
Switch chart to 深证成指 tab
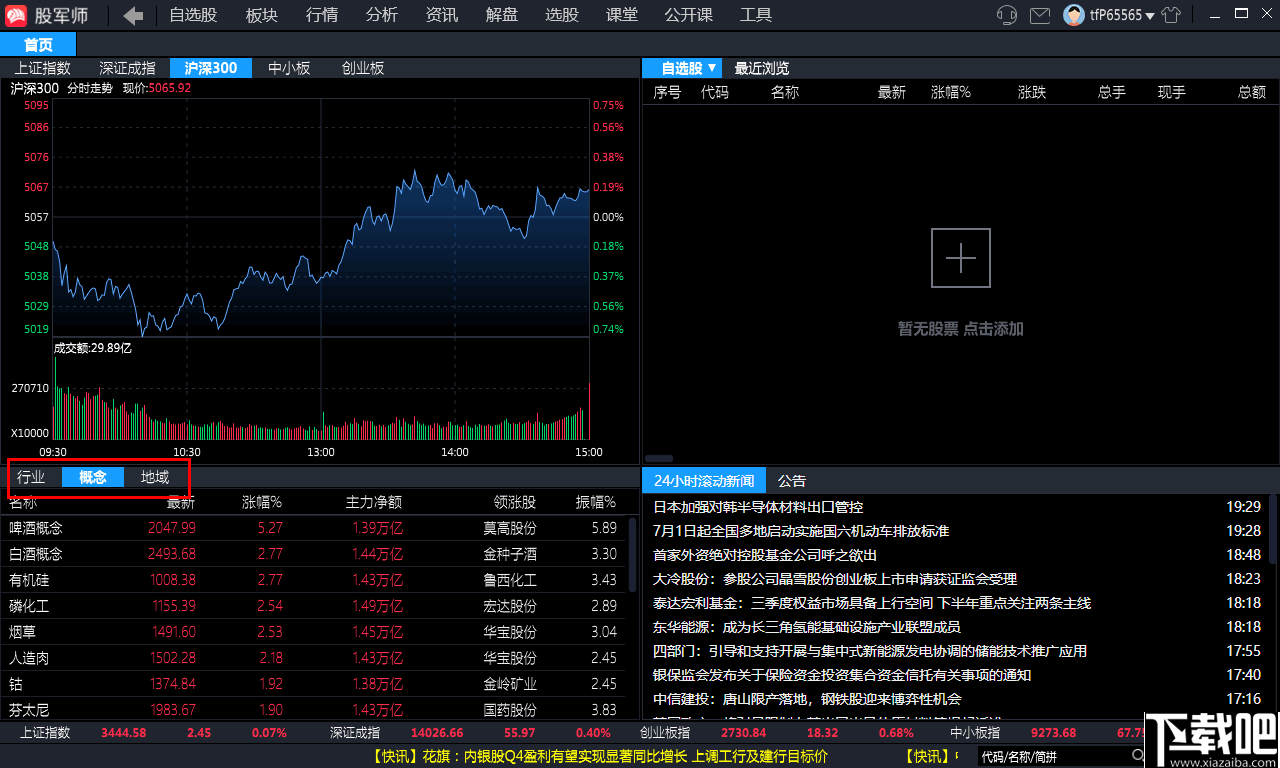(x=128, y=68)
